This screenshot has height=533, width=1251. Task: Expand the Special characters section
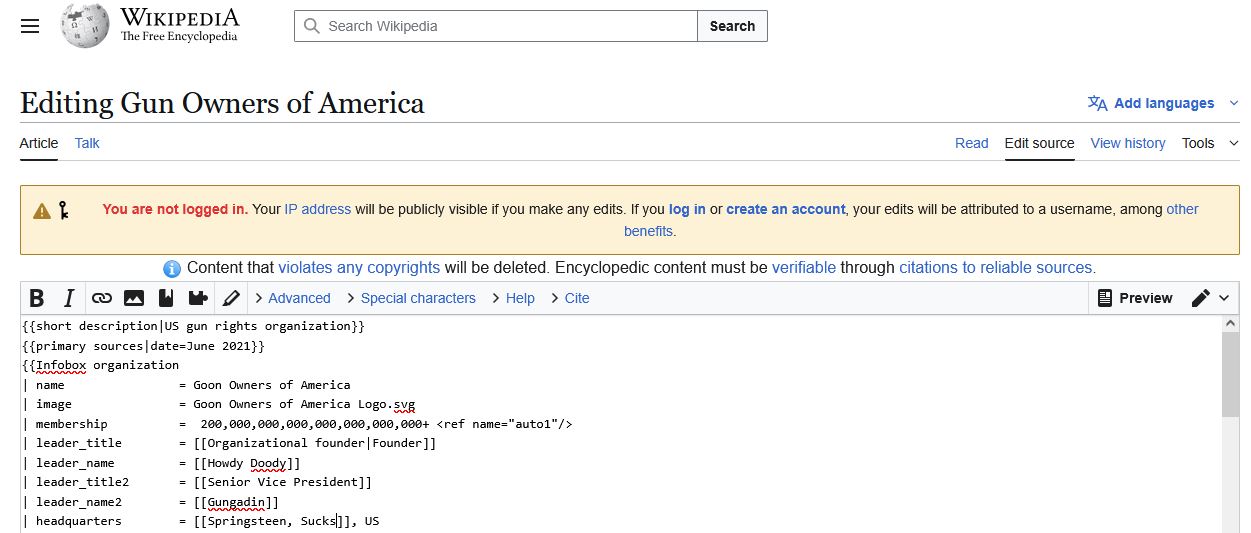point(411,298)
